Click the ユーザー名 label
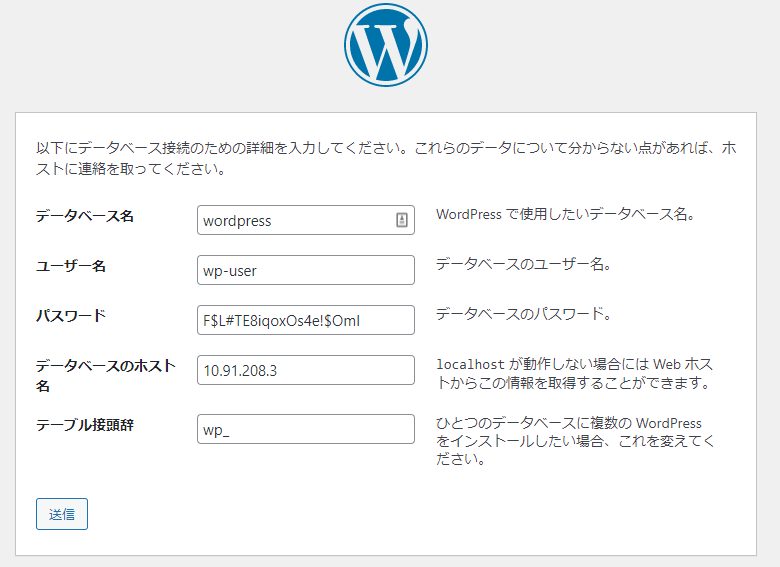Viewport: 780px width, 567px height. coord(71,266)
